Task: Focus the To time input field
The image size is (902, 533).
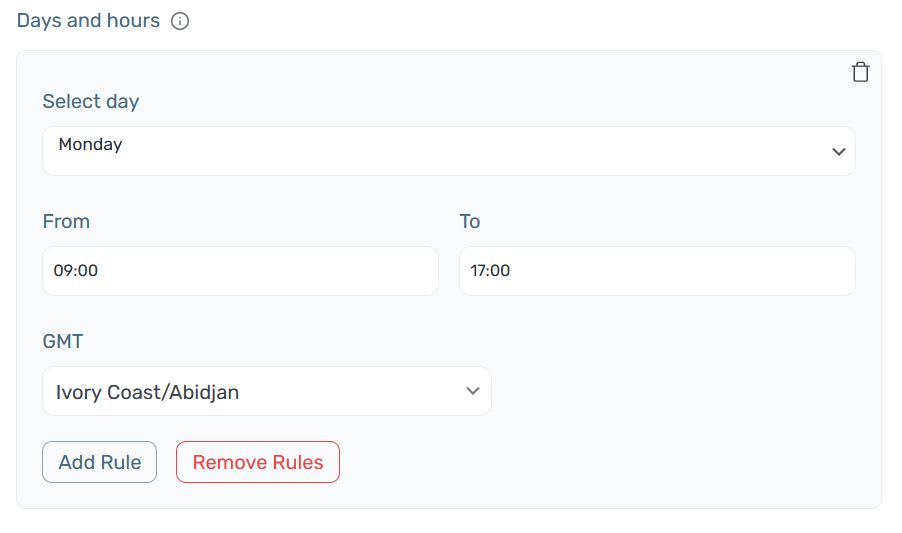Action: (657, 271)
